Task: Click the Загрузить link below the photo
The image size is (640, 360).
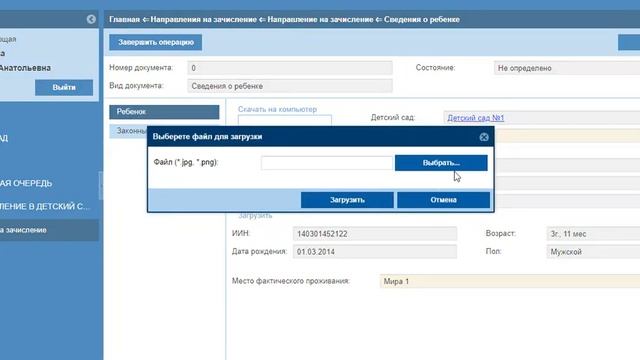Action: click(255, 216)
